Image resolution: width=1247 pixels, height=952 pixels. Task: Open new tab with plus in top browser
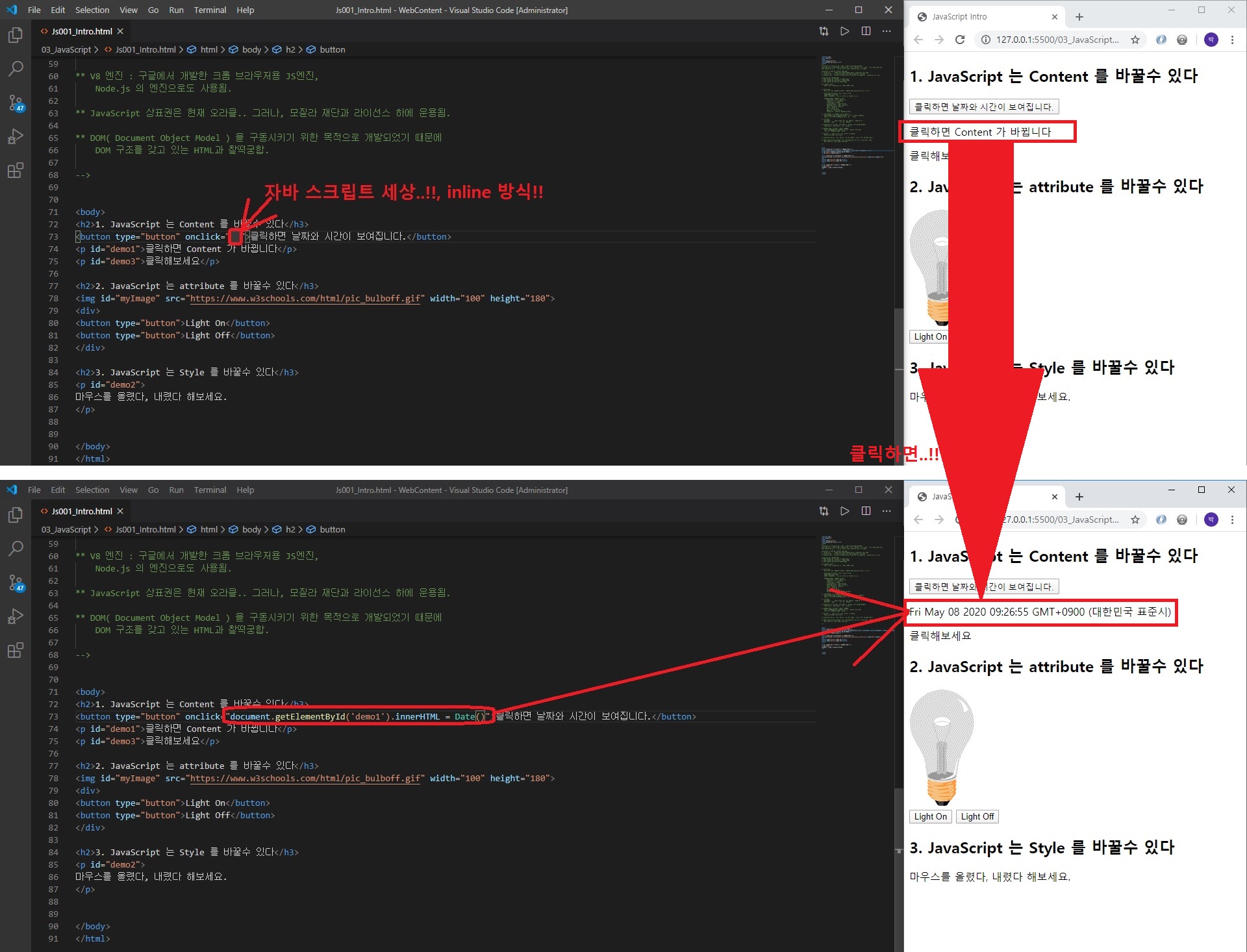pos(1079,17)
